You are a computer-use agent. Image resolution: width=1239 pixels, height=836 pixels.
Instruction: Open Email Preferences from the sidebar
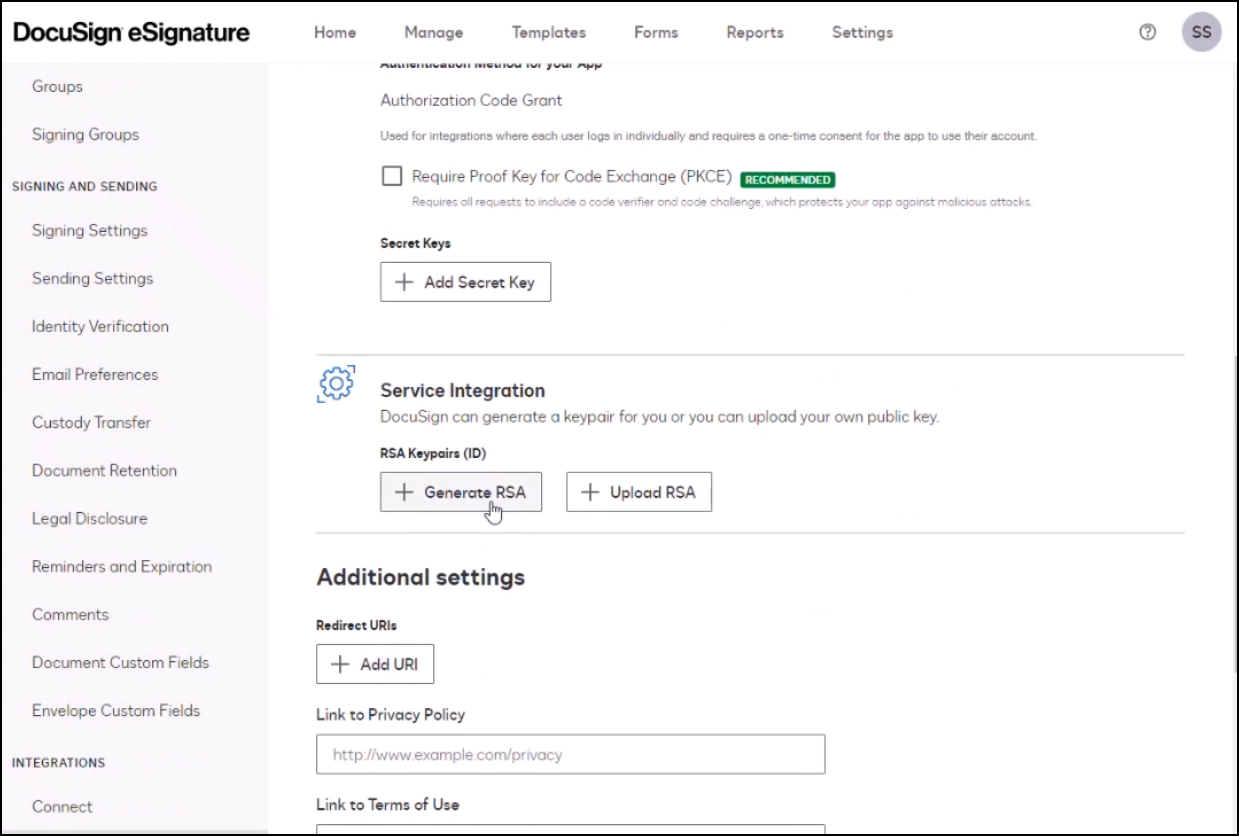[95, 375]
